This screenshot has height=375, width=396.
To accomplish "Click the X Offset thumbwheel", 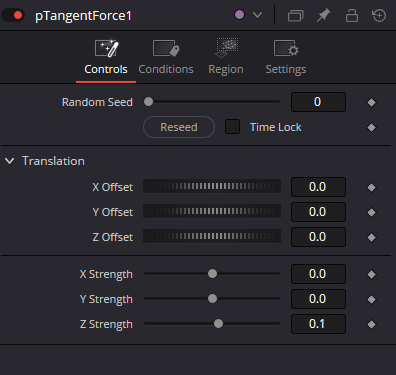I will (x=212, y=186).
